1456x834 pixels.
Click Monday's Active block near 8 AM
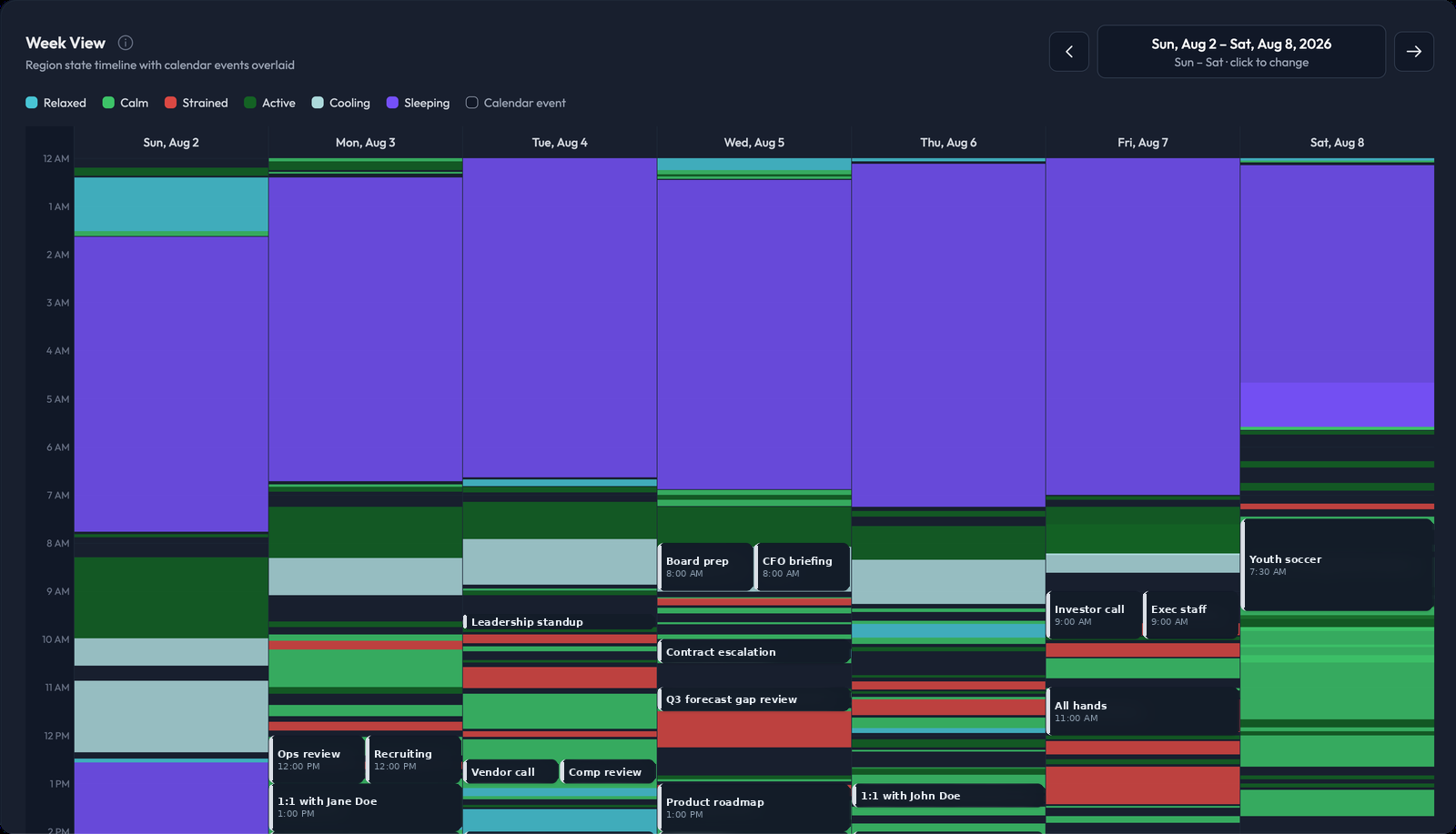(366, 532)
